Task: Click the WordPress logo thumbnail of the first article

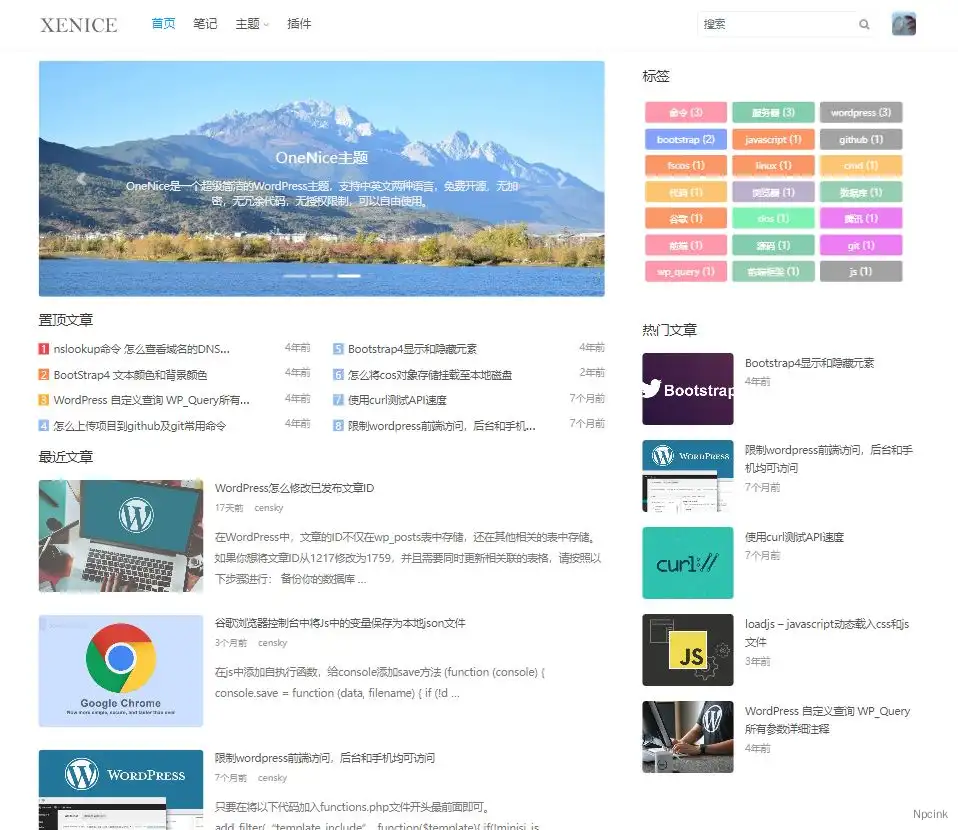Action: coord(120,536)
